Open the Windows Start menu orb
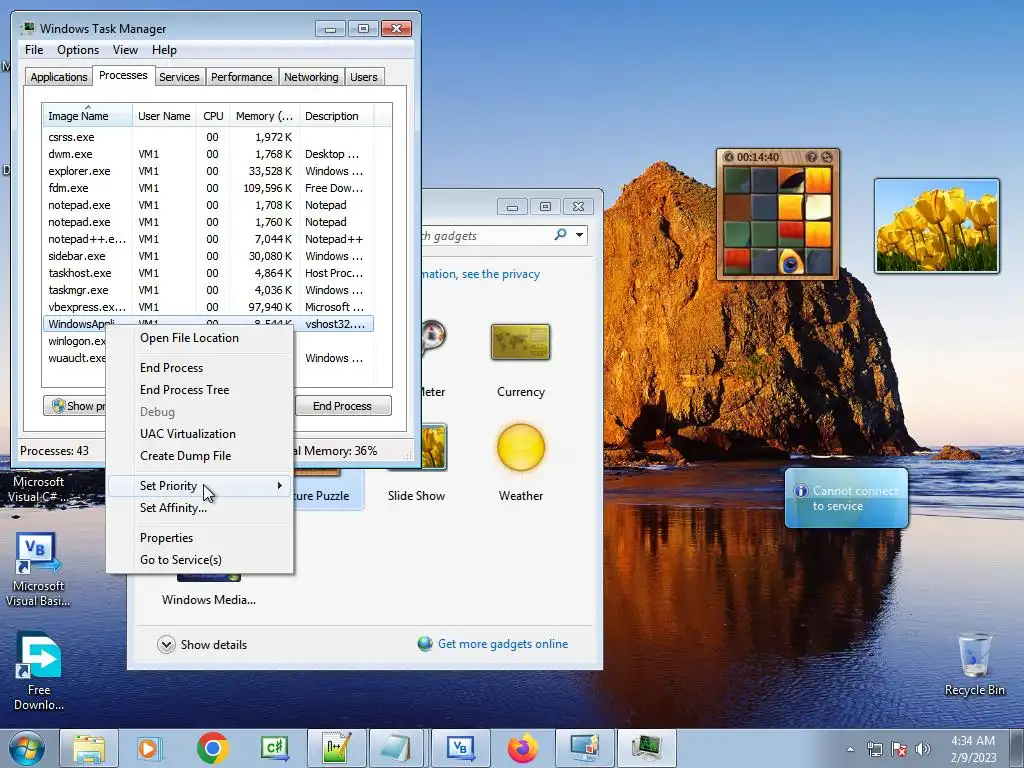Screen dimensions: 1024x768 click(26, 748)
